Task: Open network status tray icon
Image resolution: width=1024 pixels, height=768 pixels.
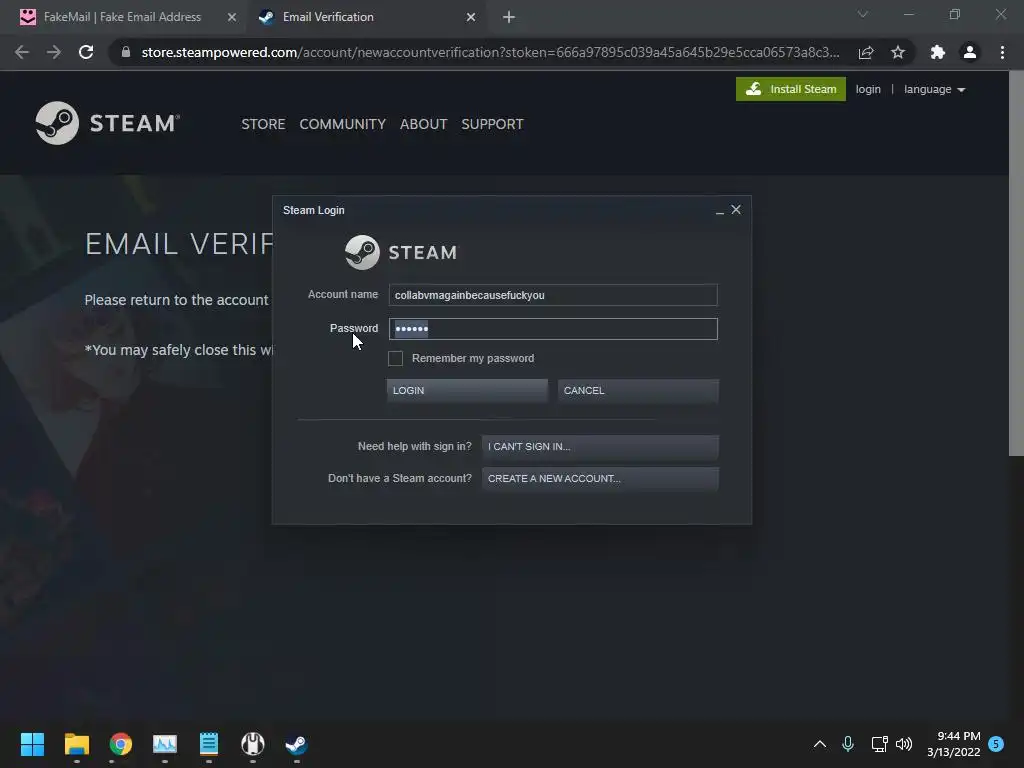Action: [x=879, y=744]
